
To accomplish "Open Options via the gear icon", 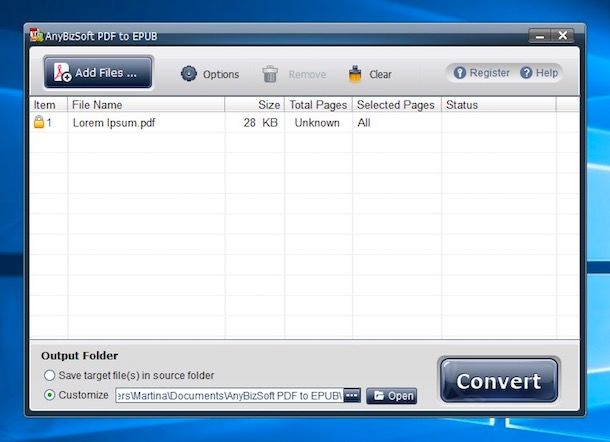I will click(x=189, y=74).
